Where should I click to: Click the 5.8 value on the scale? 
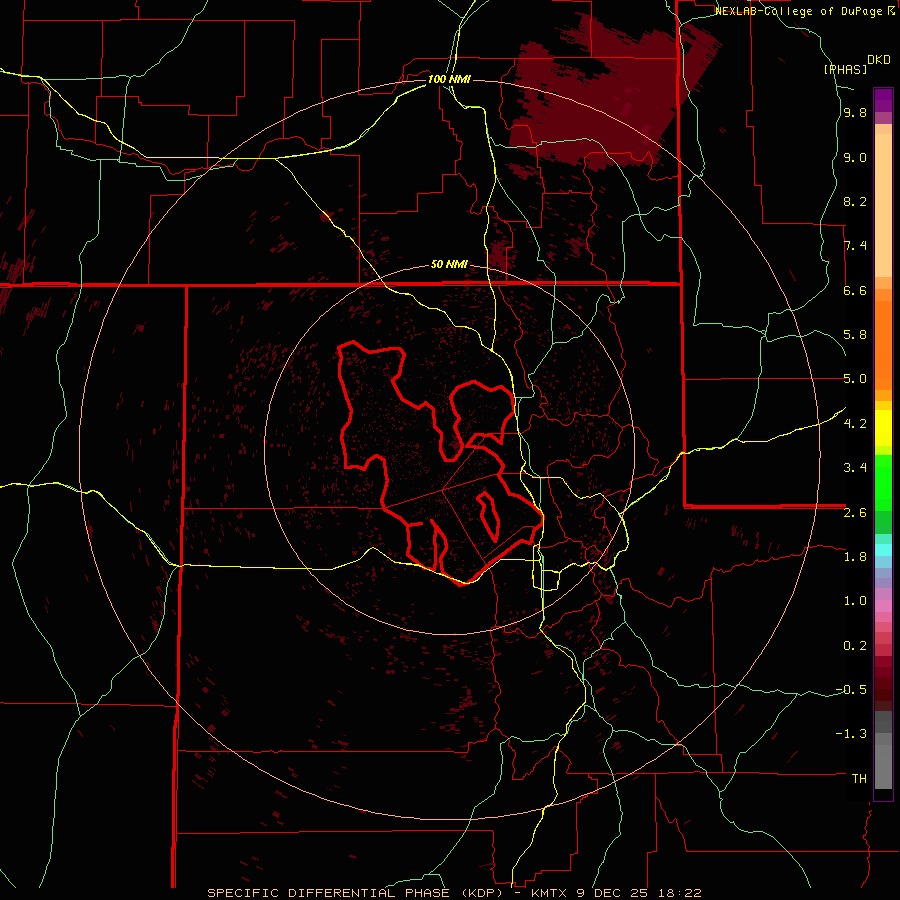coord(855,335)
